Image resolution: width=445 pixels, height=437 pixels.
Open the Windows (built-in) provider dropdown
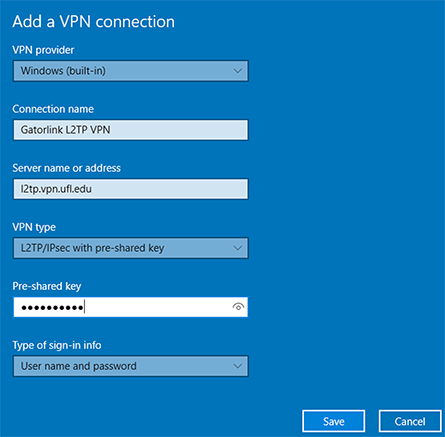(131, 71)
